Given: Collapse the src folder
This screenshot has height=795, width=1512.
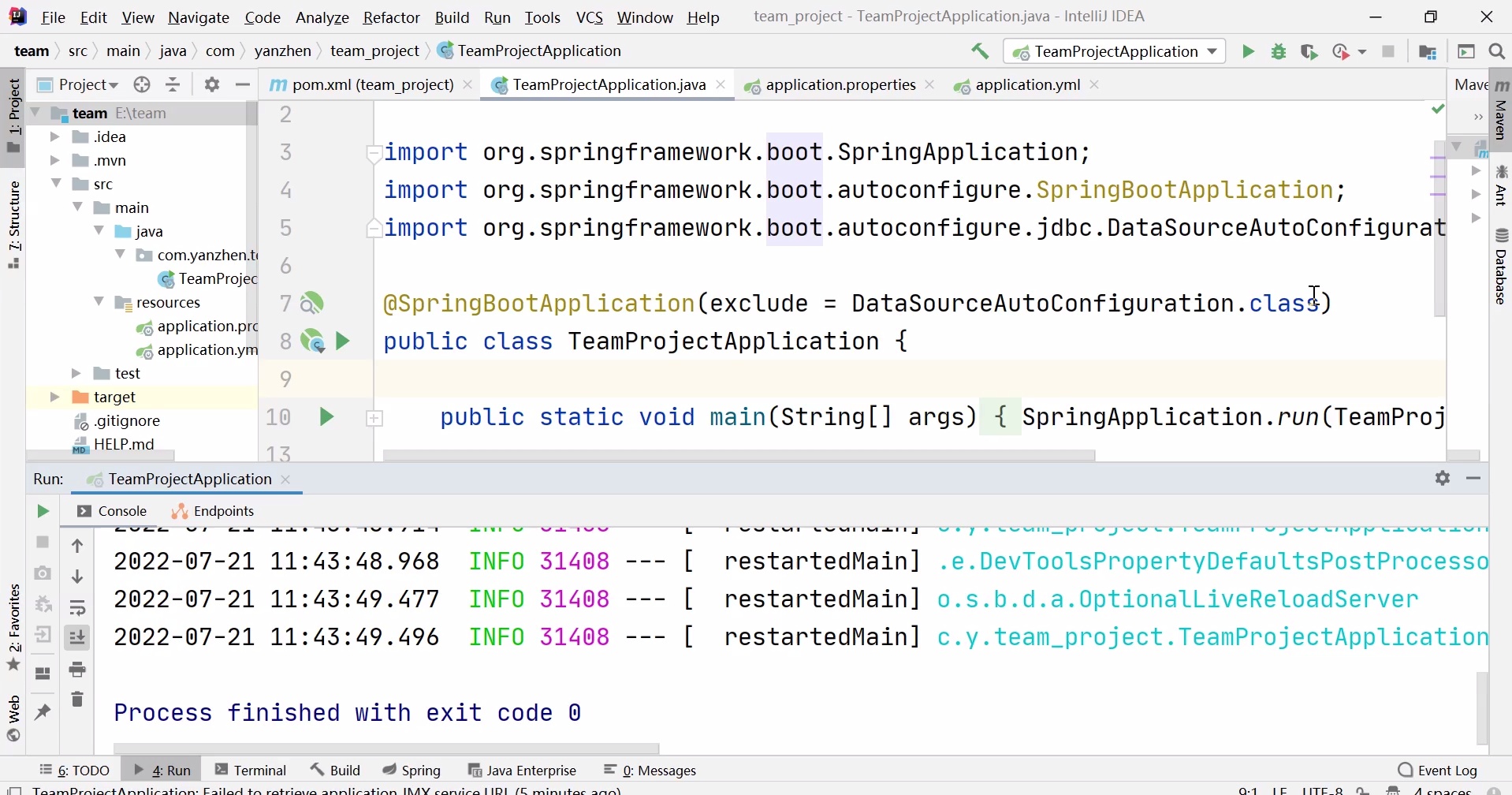Looking at the screenshot, I should [57, 183].
